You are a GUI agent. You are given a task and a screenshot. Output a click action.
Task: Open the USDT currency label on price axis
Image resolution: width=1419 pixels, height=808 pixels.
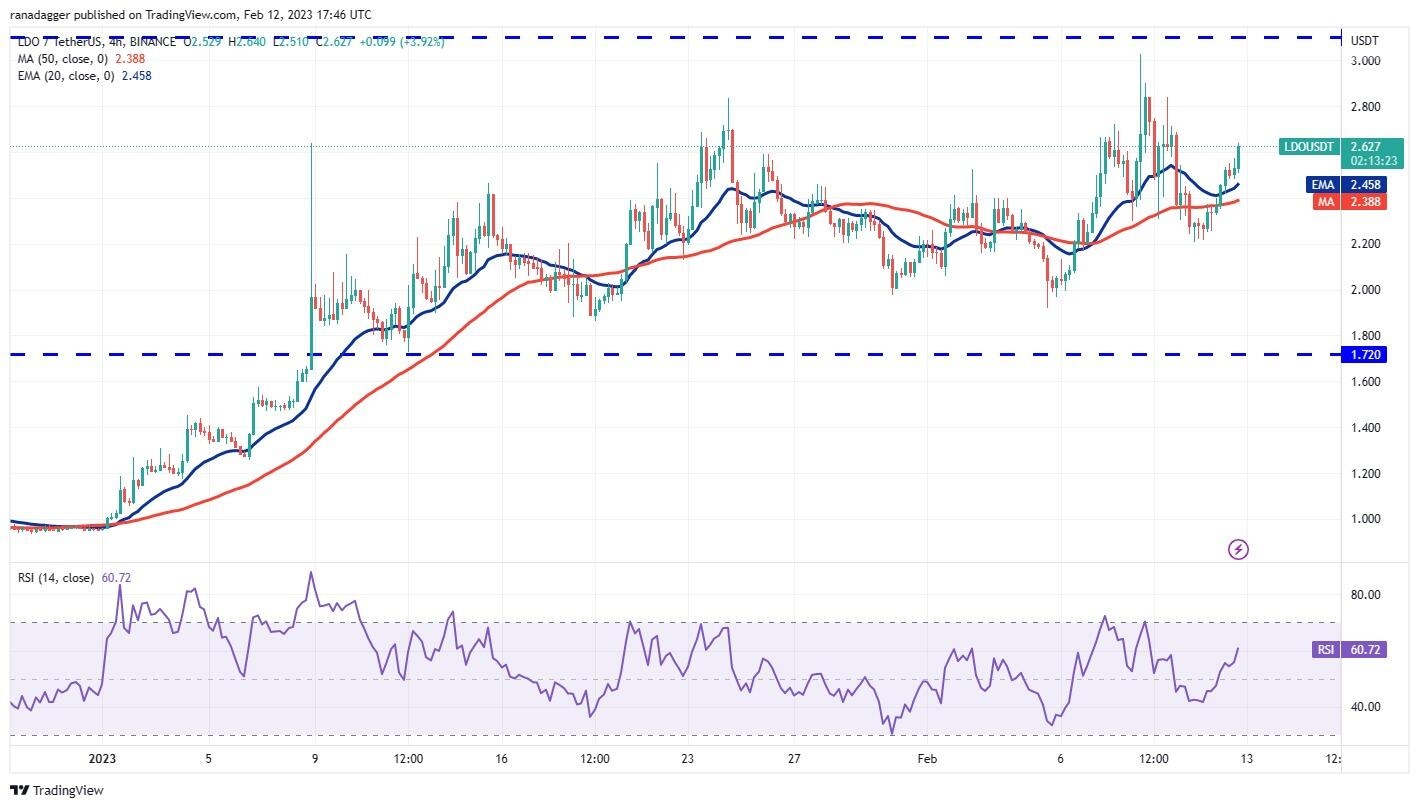point(1365,41)
